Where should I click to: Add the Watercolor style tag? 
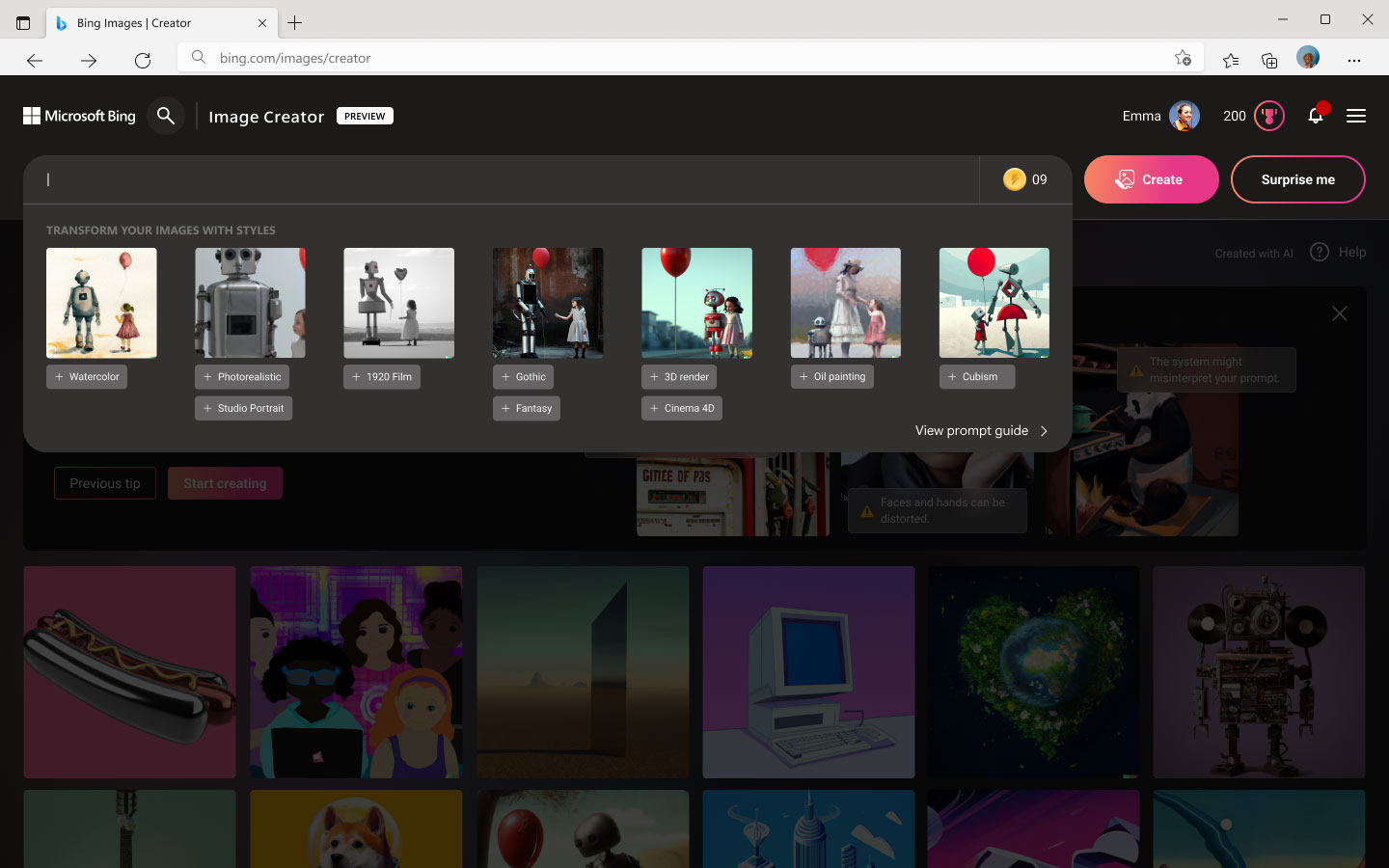coord(87,377)
